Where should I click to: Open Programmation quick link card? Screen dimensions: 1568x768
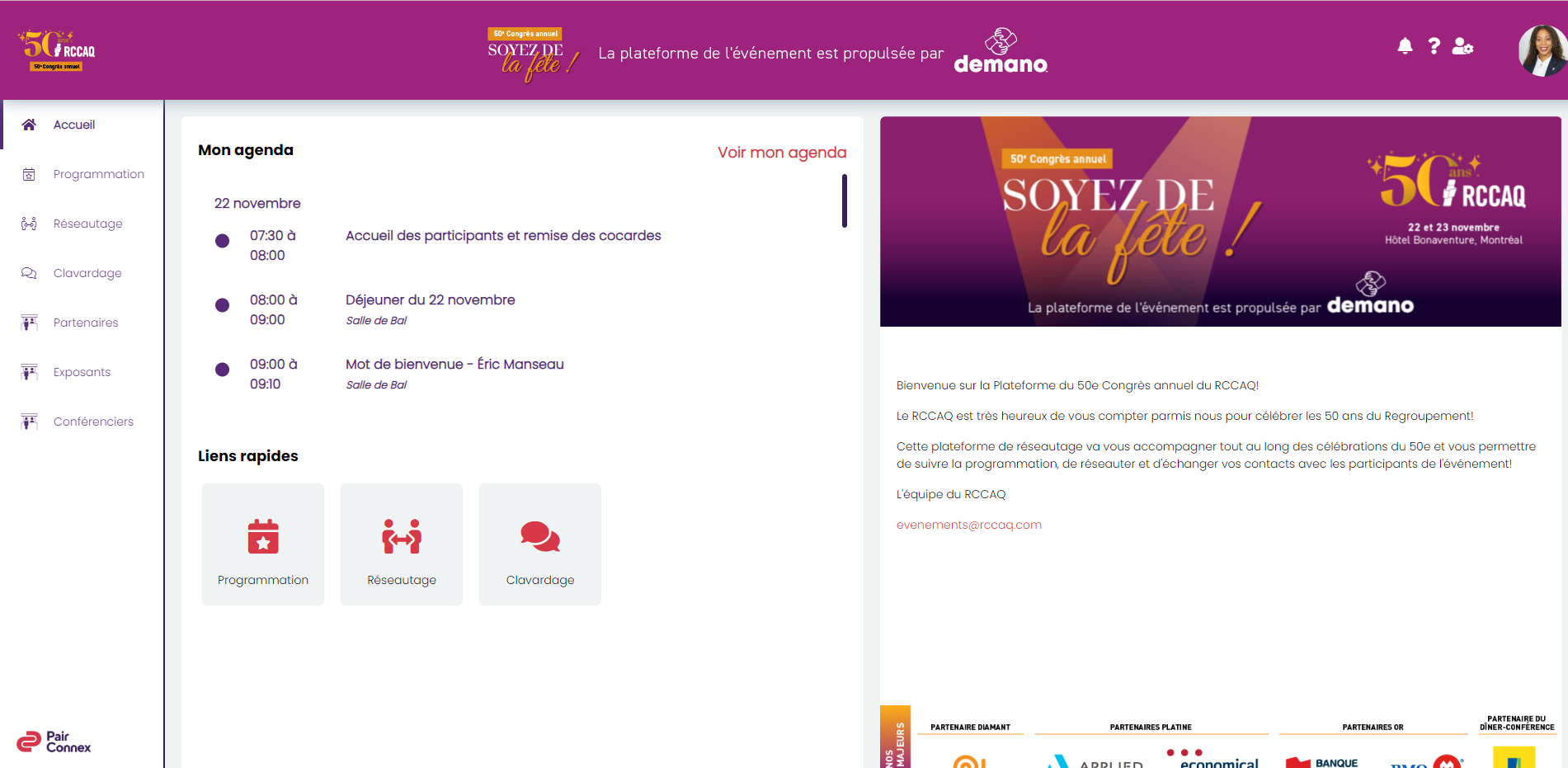(x=263, y=544)
